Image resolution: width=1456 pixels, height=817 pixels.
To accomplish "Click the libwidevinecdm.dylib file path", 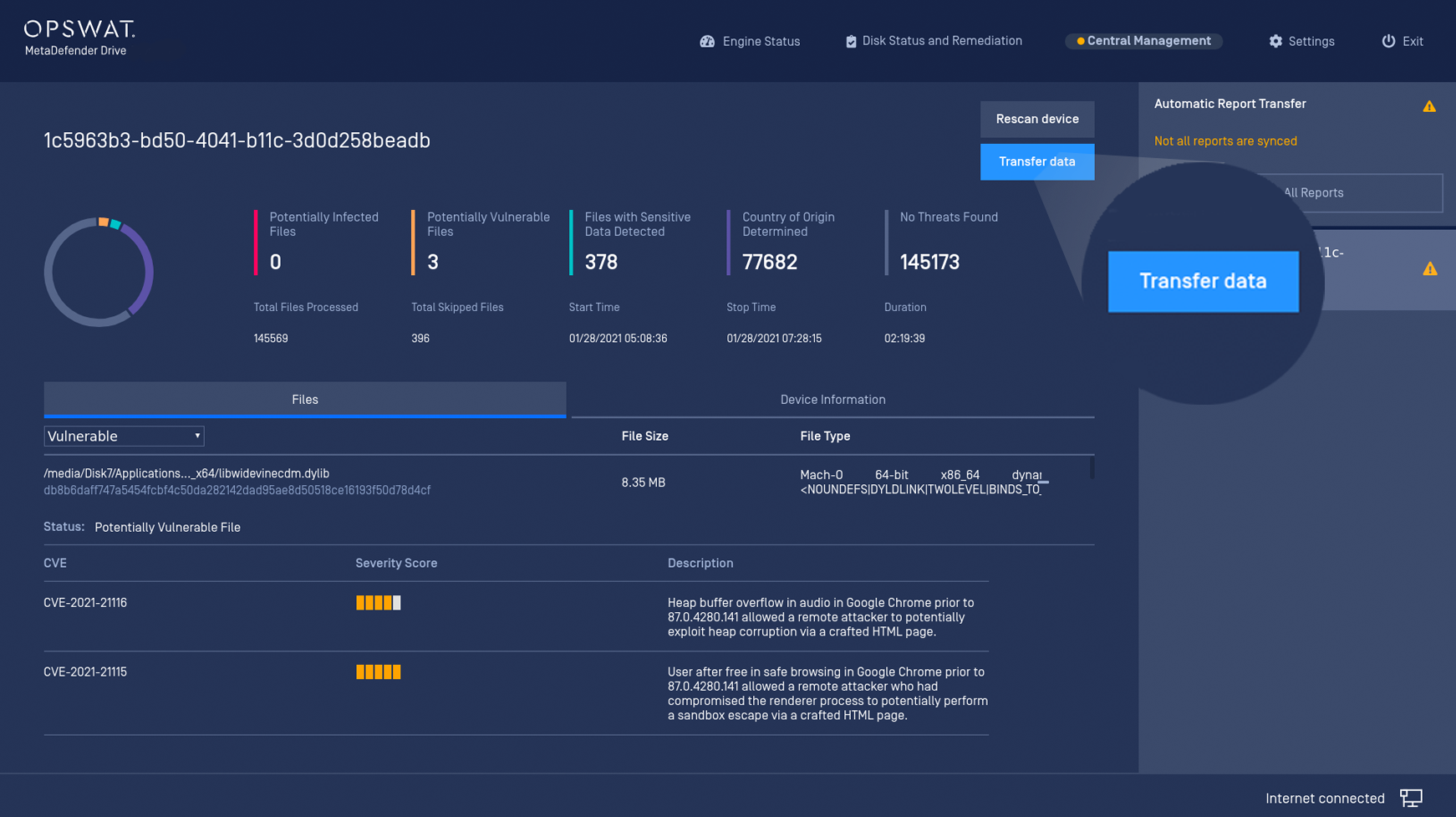I will pos(186,473).
